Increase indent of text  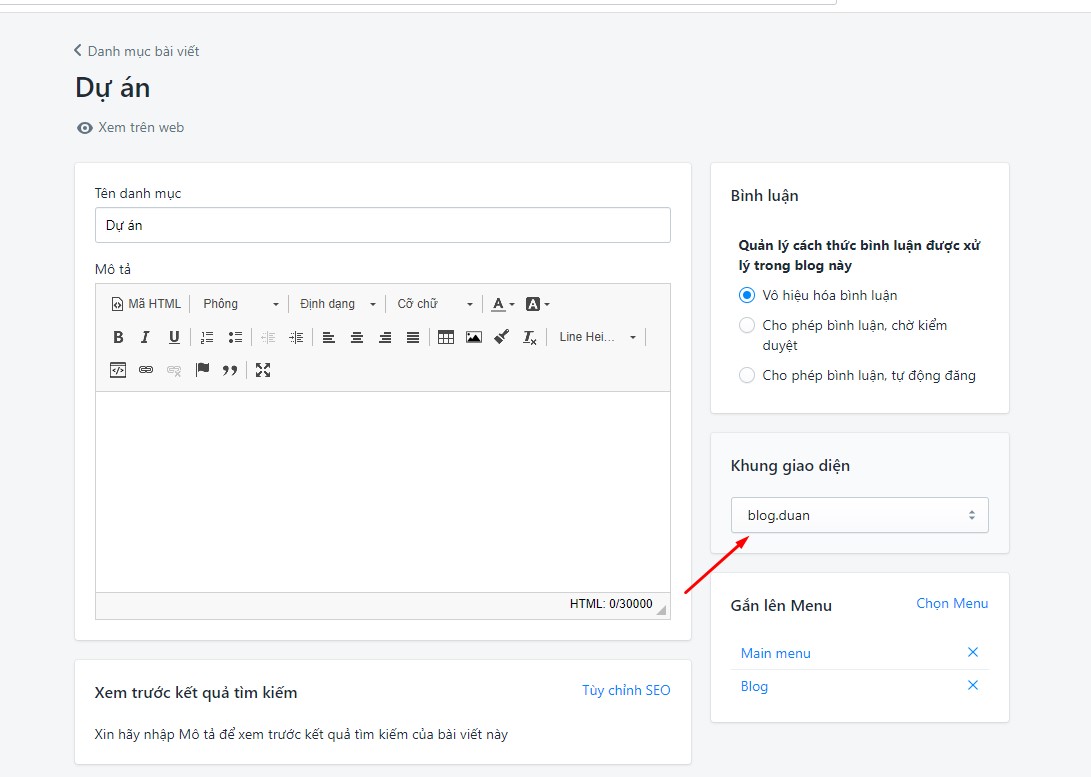tap(296, 337)
